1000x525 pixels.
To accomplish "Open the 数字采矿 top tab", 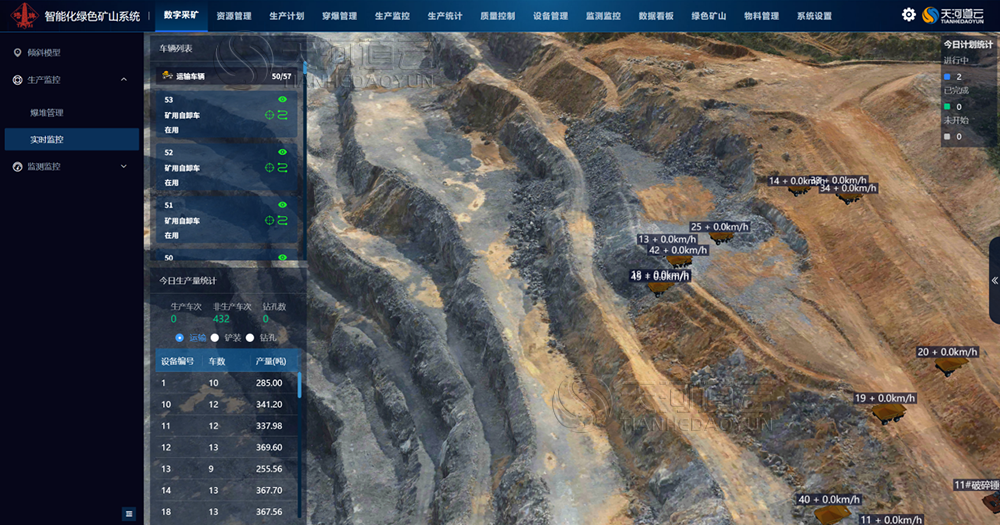I will (x=181, y=15).
